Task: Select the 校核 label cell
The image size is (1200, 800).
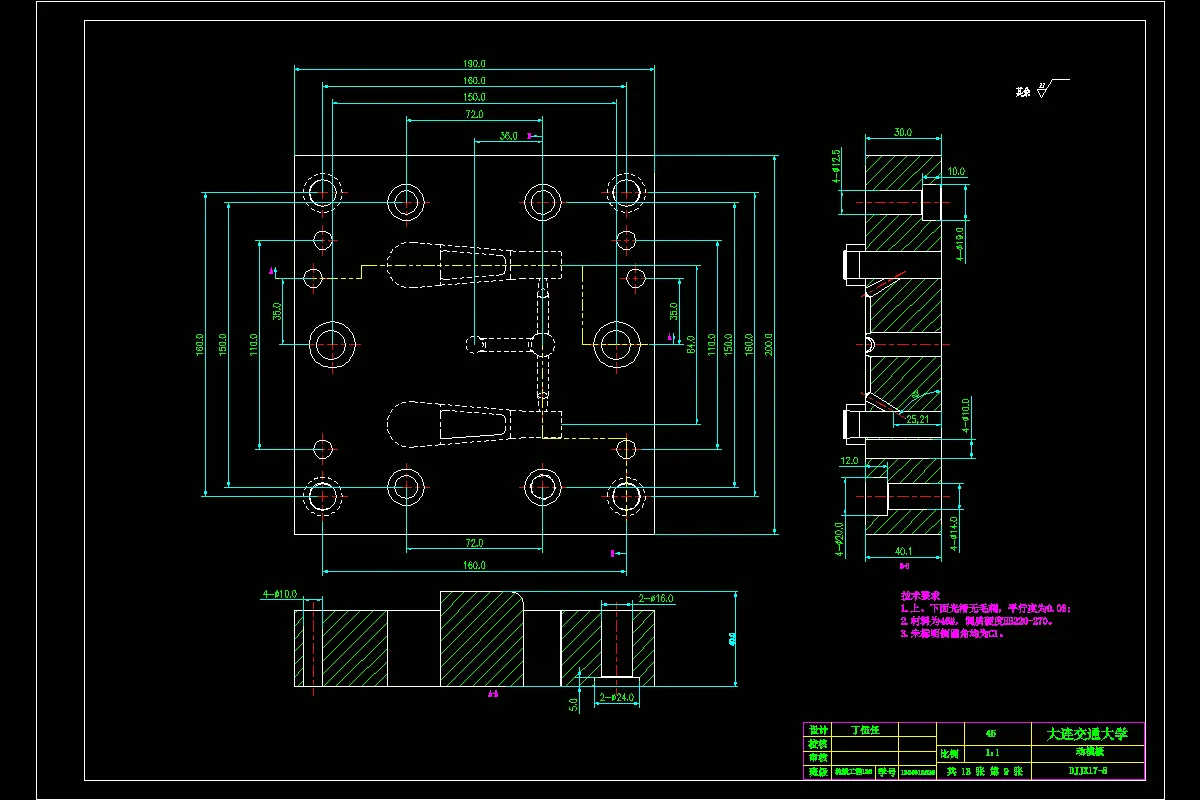Action: pos(818,744)
